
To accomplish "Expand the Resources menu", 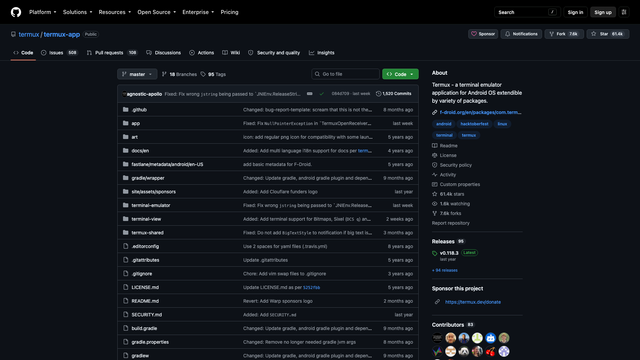I will coord(115,12).
